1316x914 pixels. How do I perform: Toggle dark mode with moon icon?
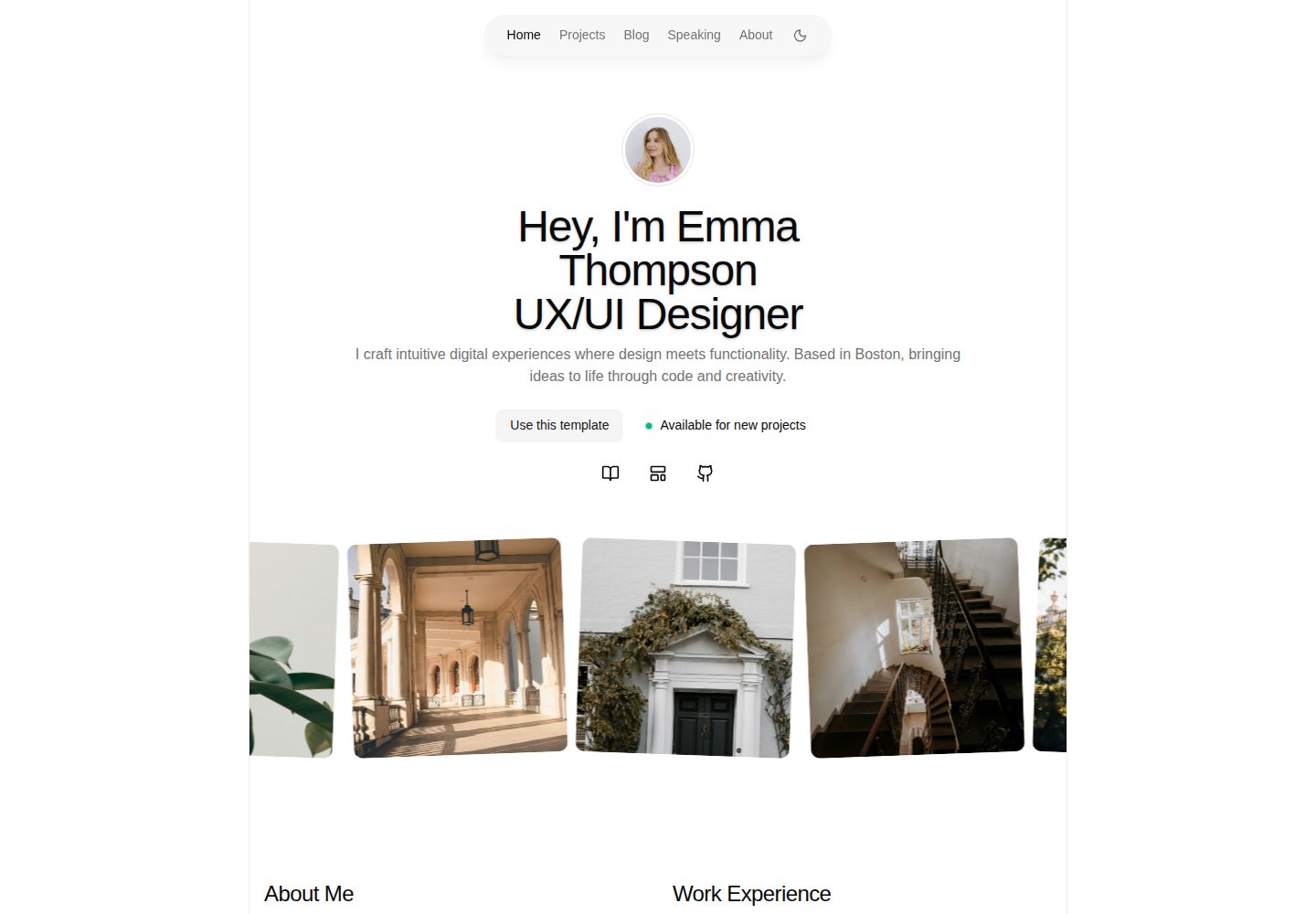pos(800,36)
